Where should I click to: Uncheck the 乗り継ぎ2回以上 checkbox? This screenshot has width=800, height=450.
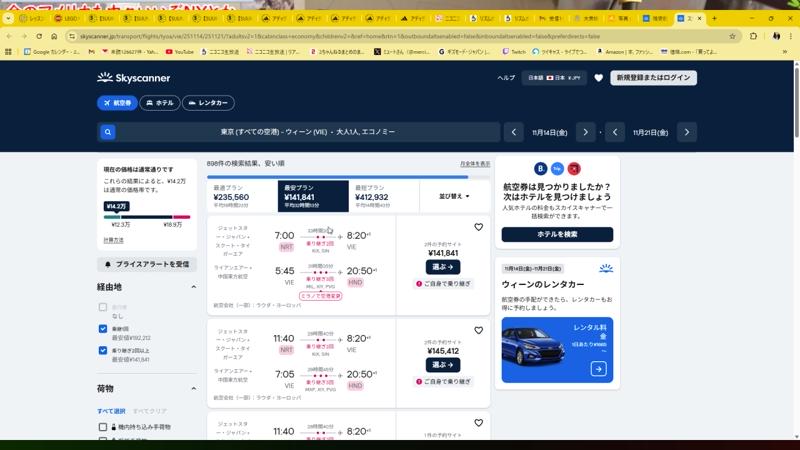pyautogui.click(x=103, y=351)
